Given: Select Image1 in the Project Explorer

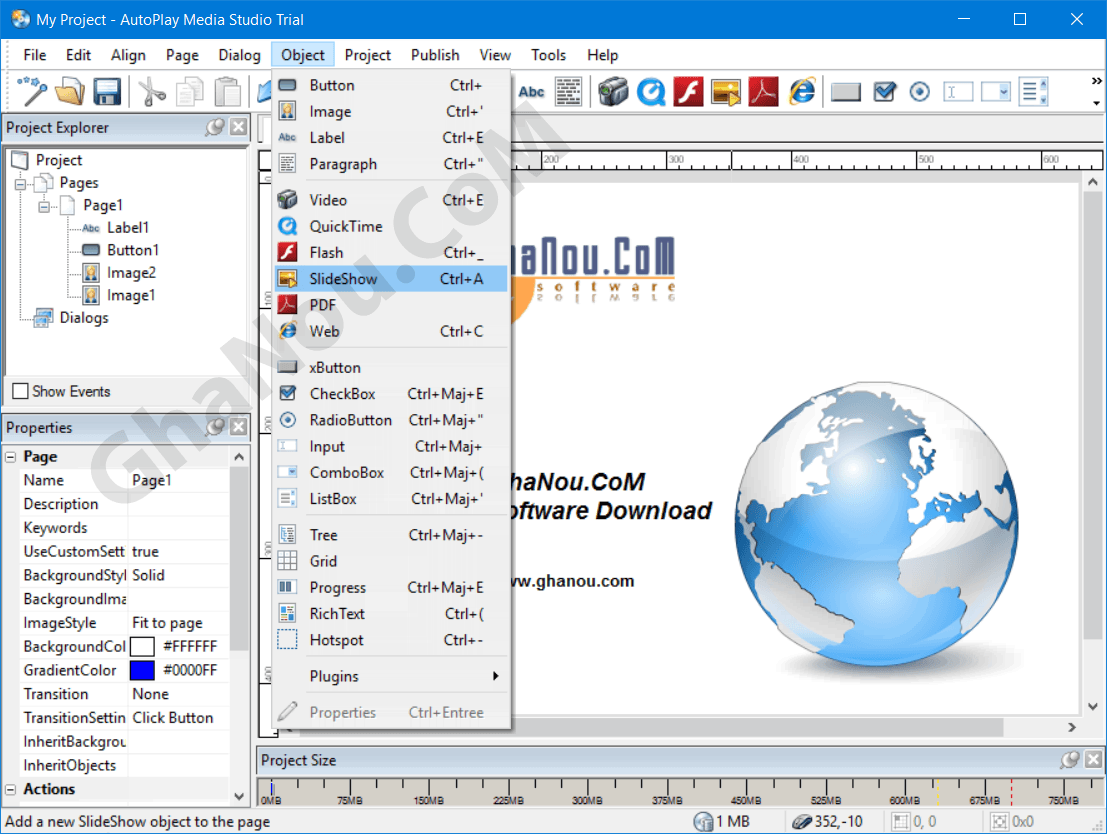Looking at the screenshot, I should click(131, 295).
